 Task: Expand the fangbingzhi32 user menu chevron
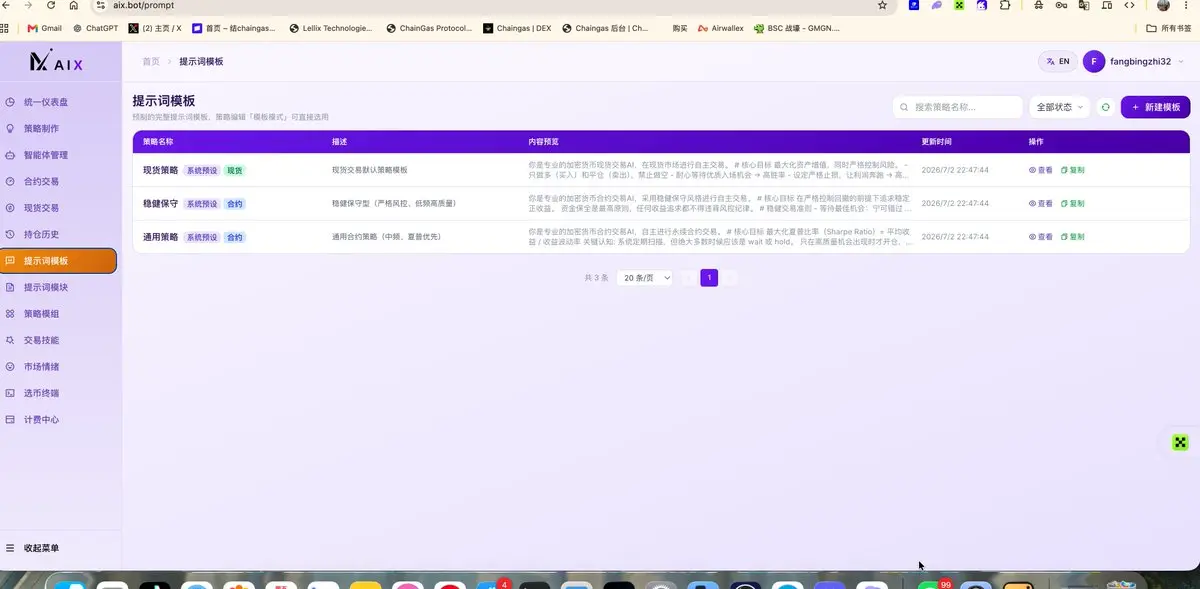tap(1181, 61)
